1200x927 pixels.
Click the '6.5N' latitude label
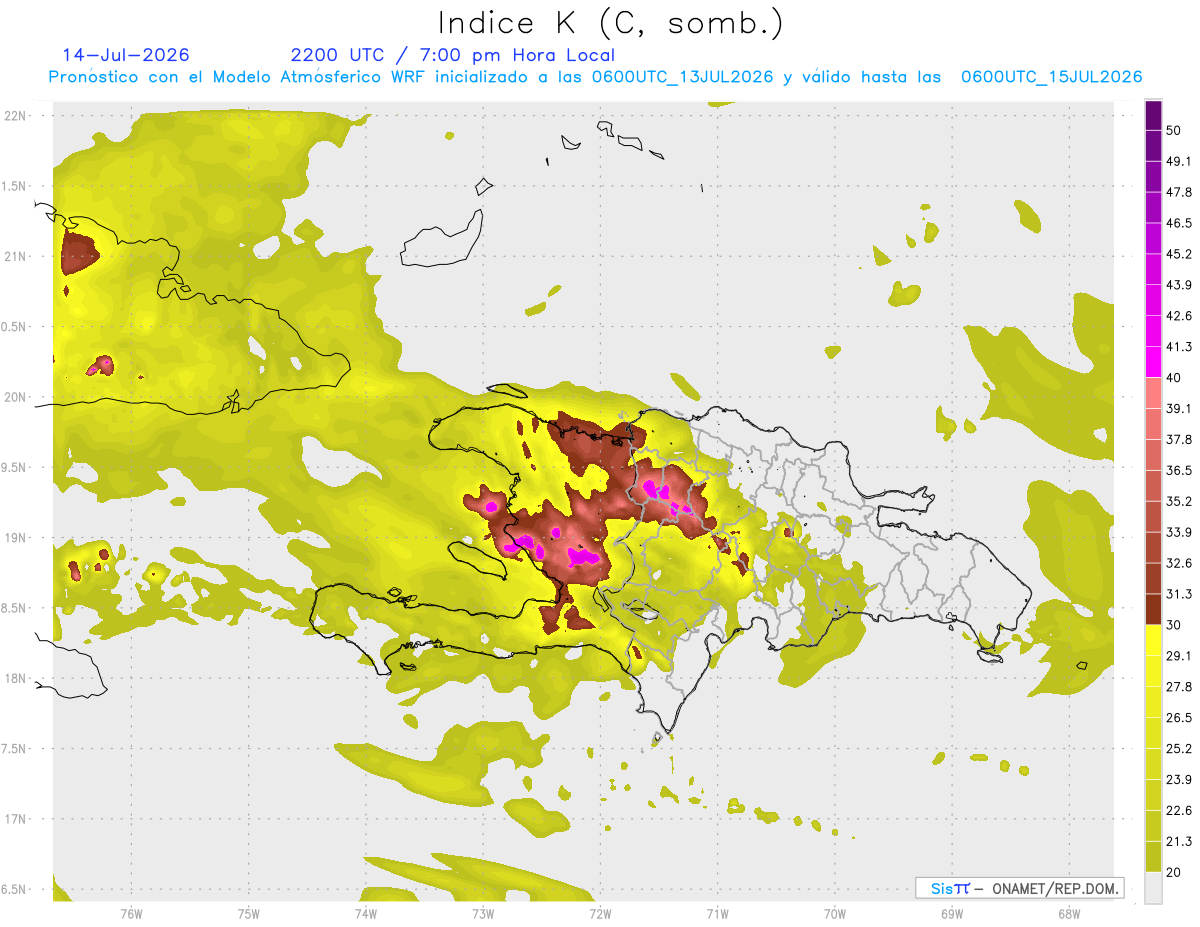pos(15,890)
